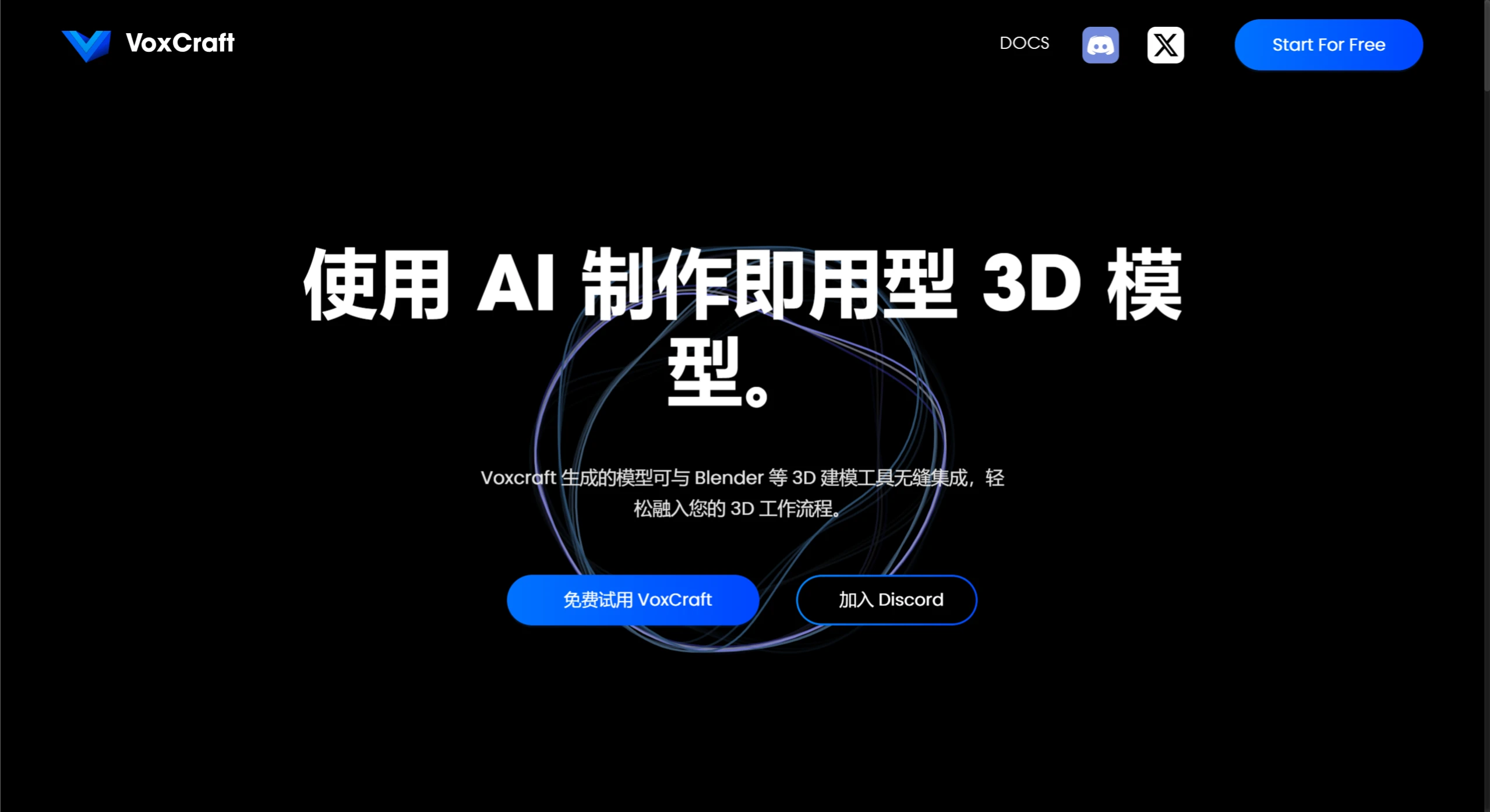The width and height of the screenshot is (1490, 812).
Task: Open the X (Twitter) profile icon
Action: [x=1165, y=44]
